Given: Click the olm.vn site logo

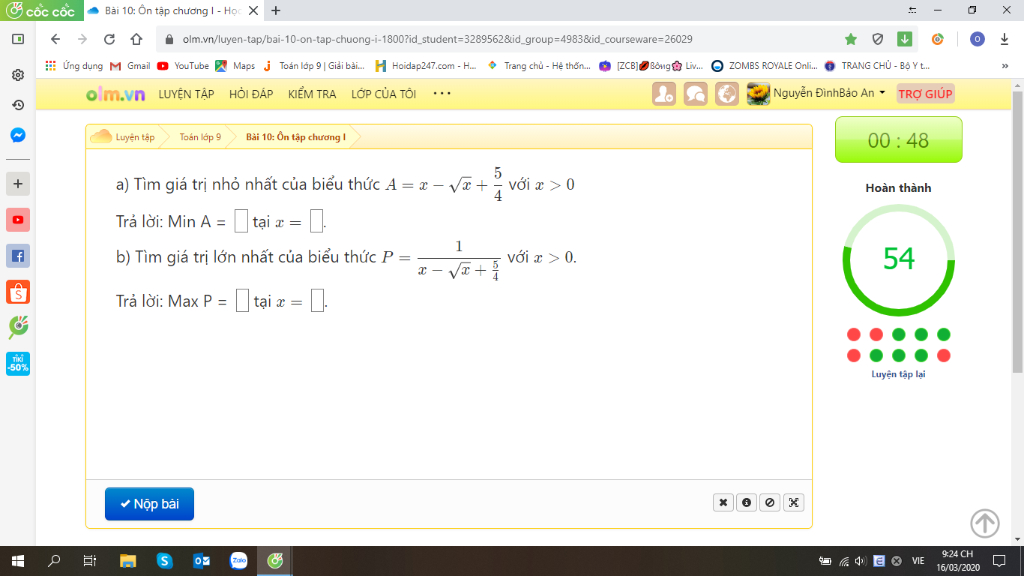Looking at the screenshot, I should [x=116, y=94].
